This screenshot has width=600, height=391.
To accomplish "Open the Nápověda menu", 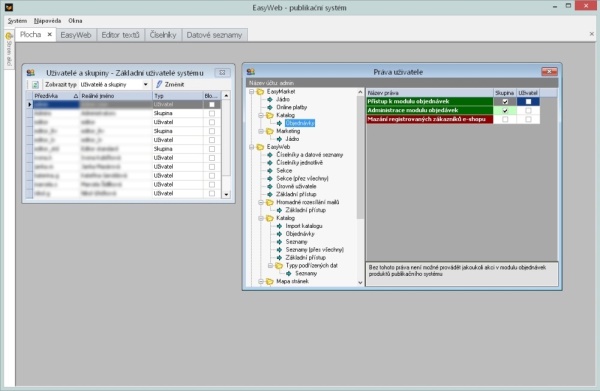I will coord(47,21).
